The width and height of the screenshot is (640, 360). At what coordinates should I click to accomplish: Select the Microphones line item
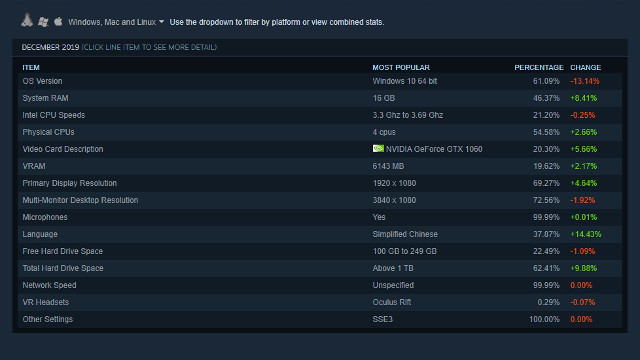click(x=320, y=218)
